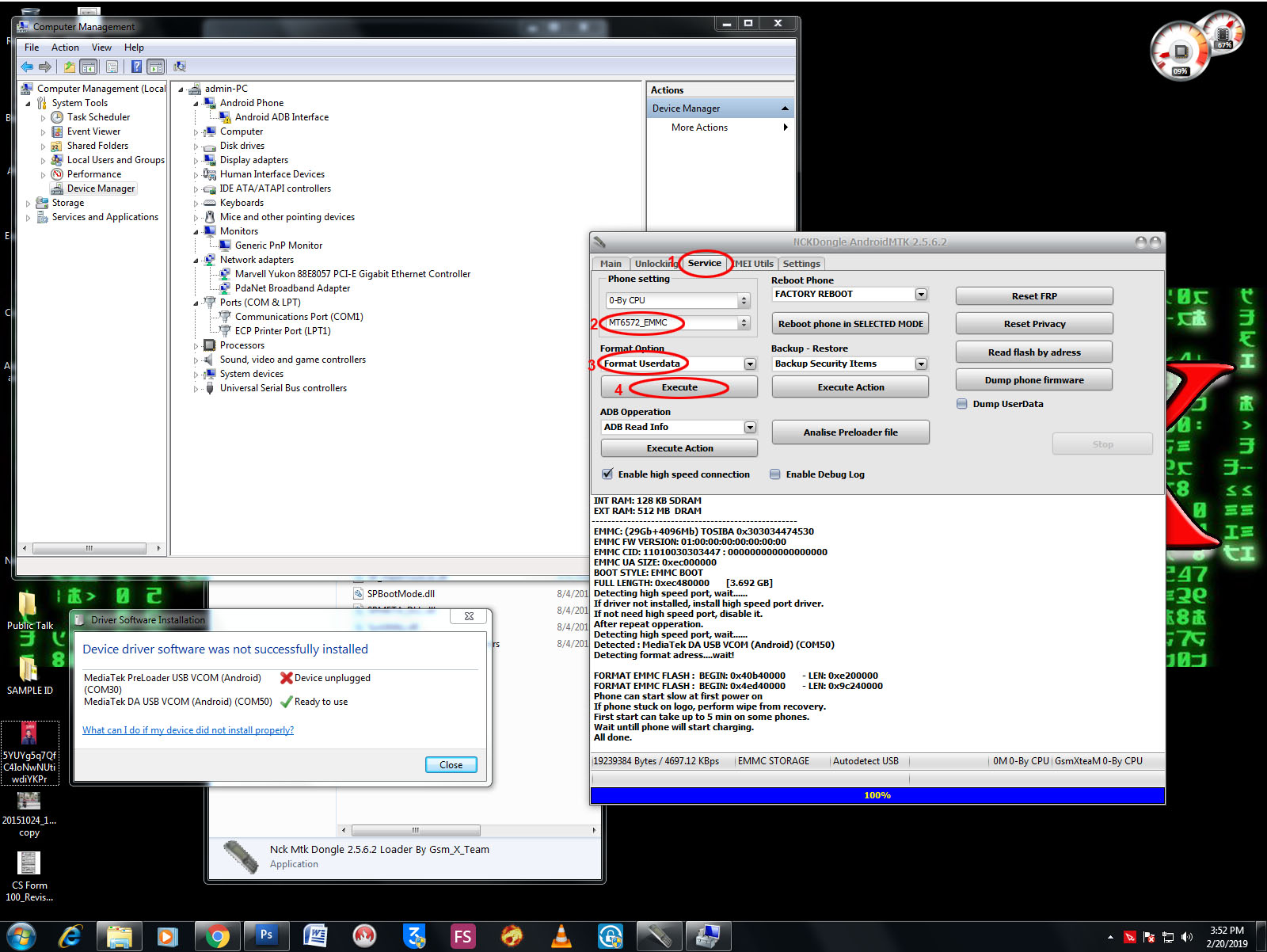The width and height of the screenshot is (1267, 952).
Task: Open the Format Userdata dropdown
Action: pyautogui.click(x=750, y=364)
